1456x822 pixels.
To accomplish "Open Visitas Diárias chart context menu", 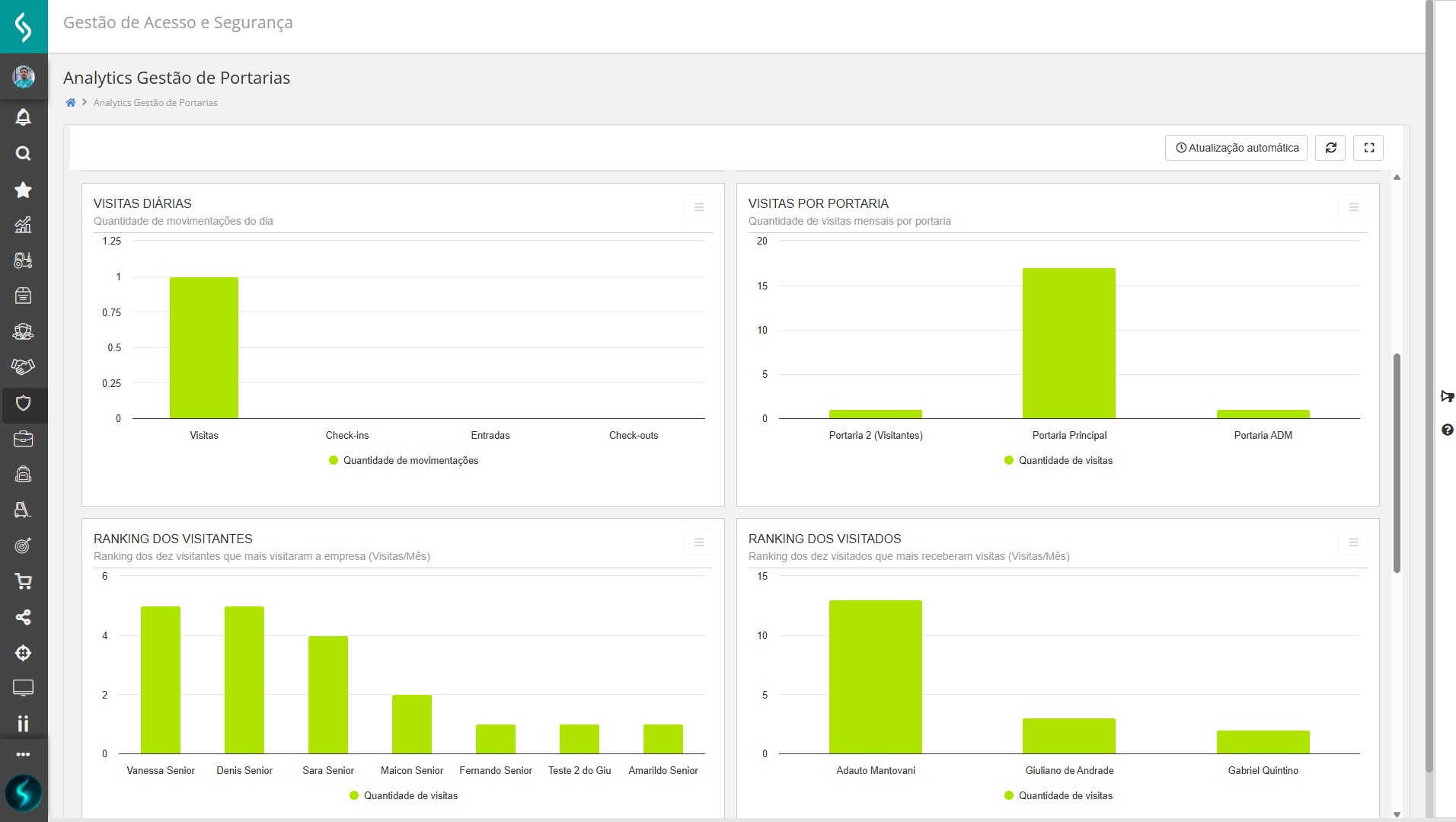I will coord(698,207).
